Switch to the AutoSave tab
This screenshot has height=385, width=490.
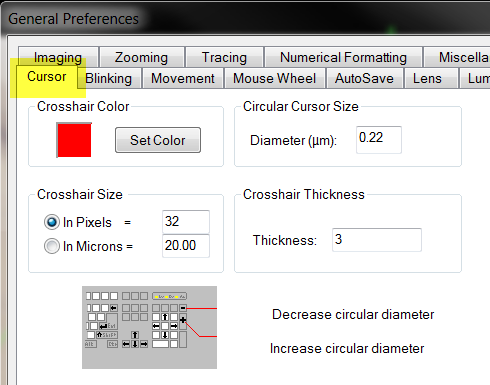(x=365, y=79)
